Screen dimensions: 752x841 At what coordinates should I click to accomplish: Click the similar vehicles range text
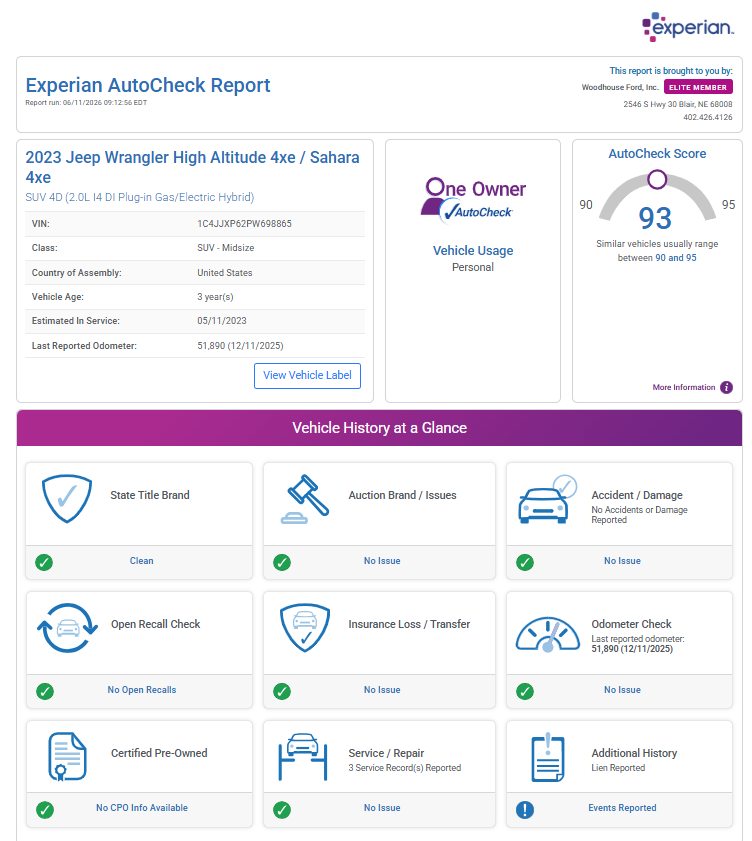pos(657,250)
